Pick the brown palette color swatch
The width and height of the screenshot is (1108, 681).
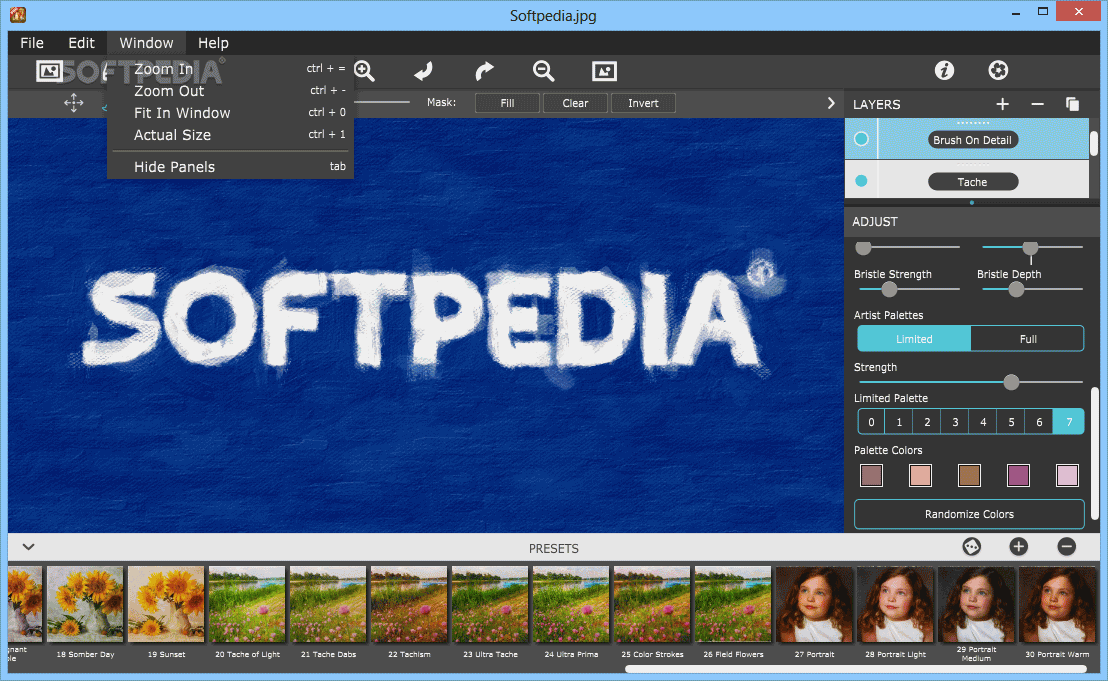(969, 475)
